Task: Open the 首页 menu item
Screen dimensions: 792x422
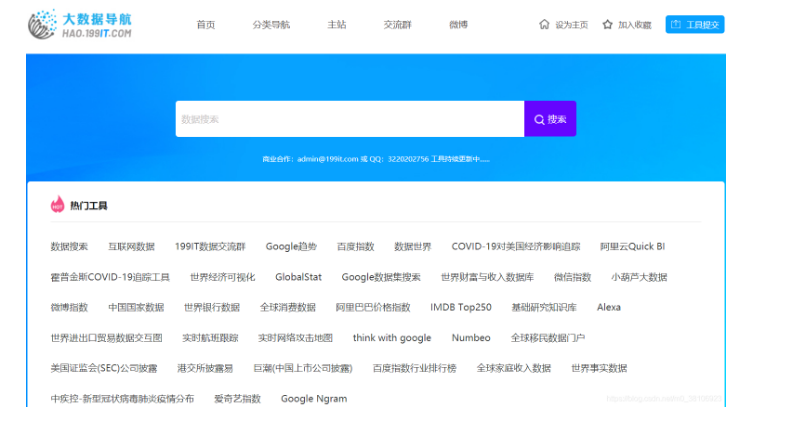Action: click(206, 25)
